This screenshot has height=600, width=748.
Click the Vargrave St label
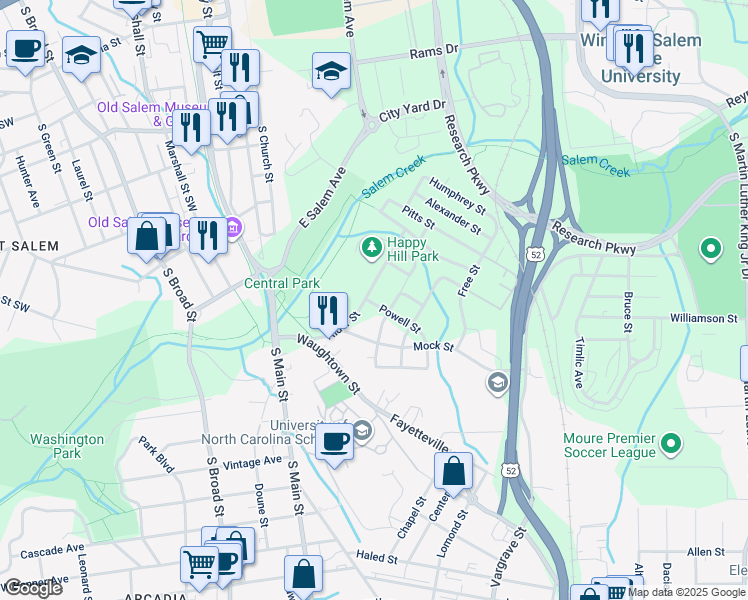coord(508,557)
